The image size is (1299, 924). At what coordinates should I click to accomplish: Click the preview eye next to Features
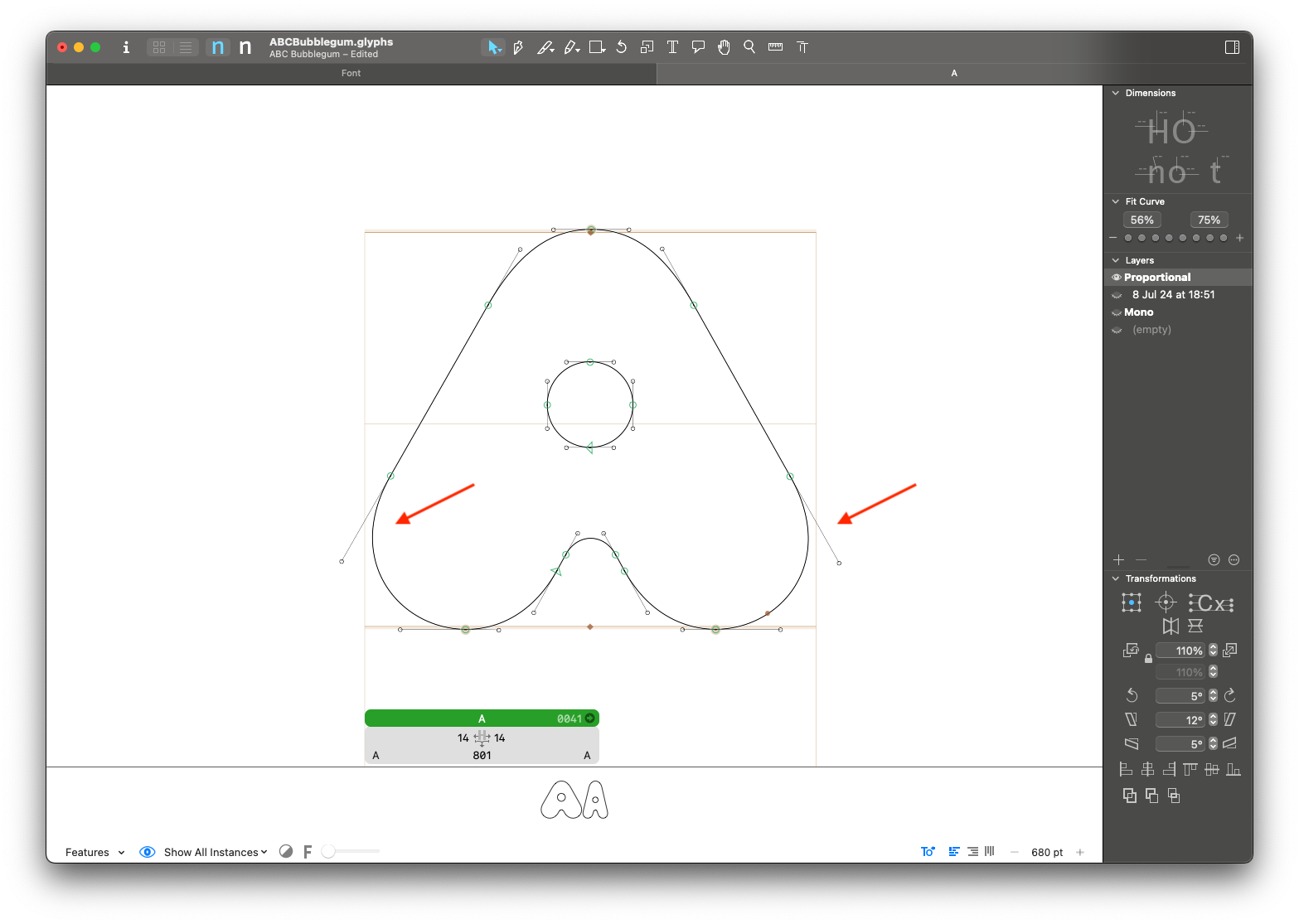coord(147,852)
